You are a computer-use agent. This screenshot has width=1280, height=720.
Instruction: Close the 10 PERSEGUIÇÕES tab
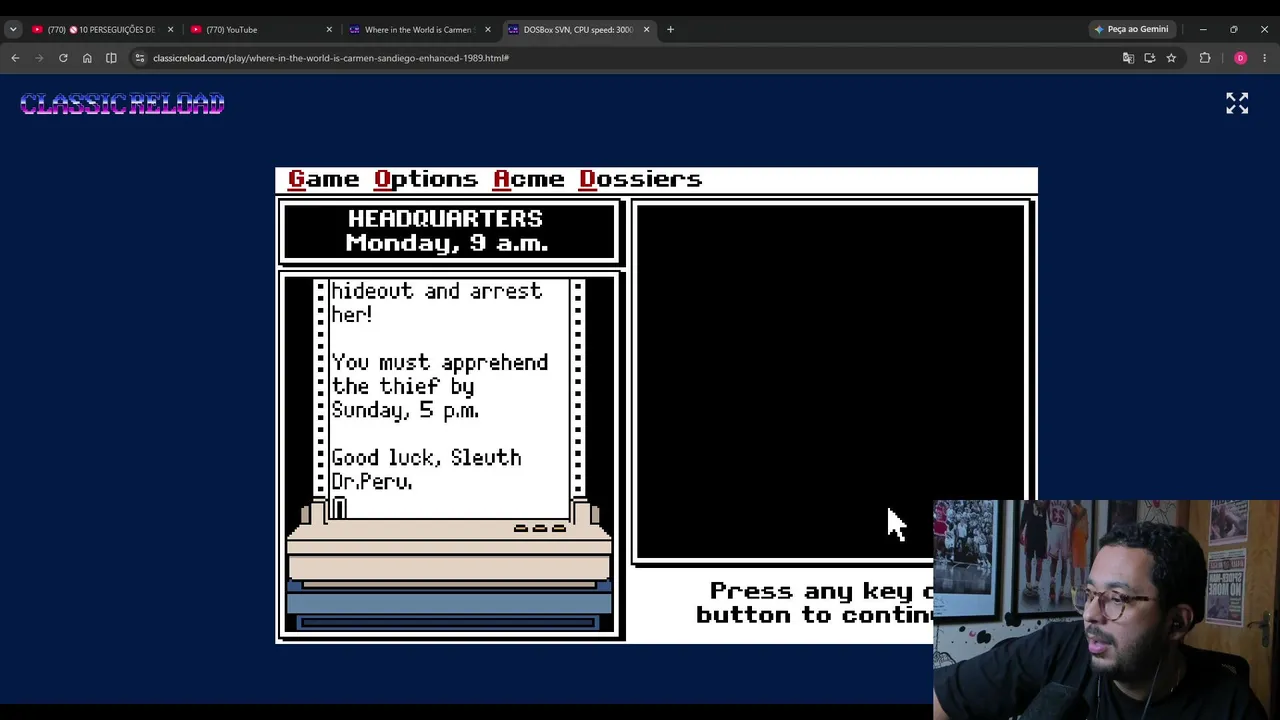[x=170, y=30]
